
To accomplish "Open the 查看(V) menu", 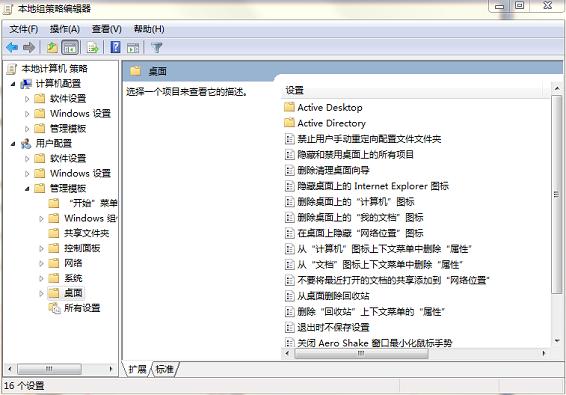I will 107,29.
